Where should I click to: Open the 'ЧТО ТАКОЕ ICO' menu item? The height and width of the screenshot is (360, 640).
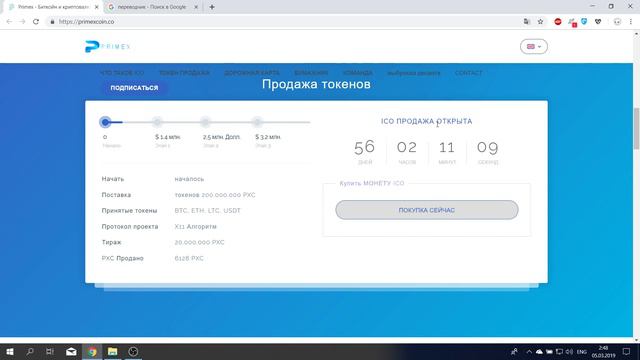click(122, 73)
